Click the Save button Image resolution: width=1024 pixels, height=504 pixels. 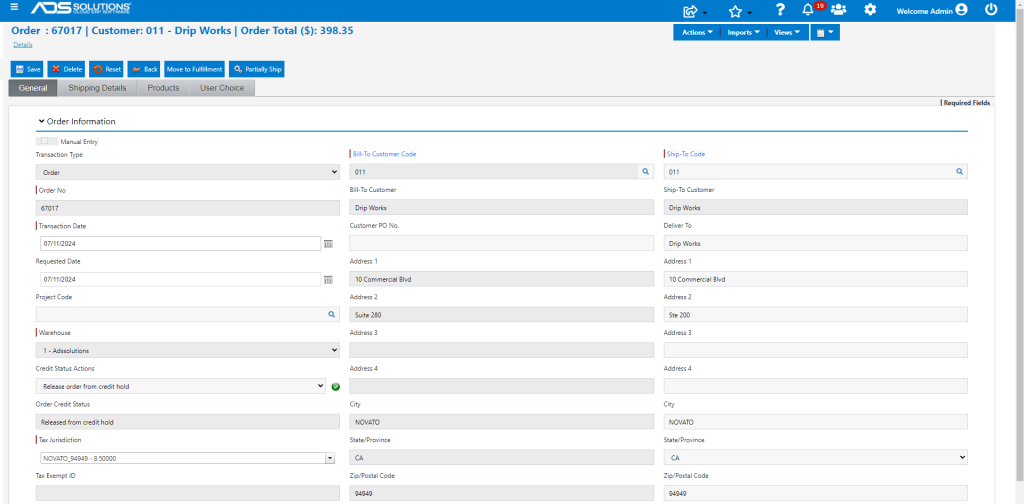[27, 69]
